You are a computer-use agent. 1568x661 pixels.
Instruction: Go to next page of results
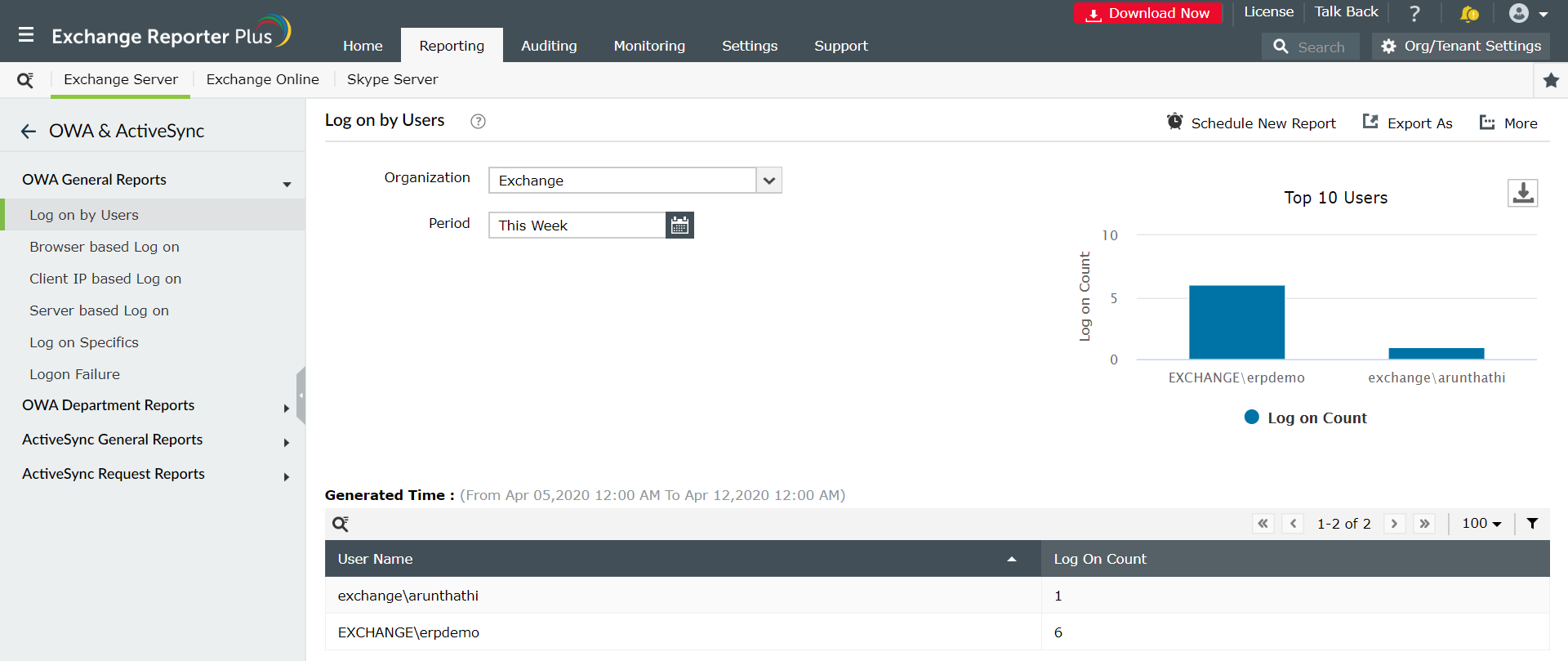coord(1394,524)
